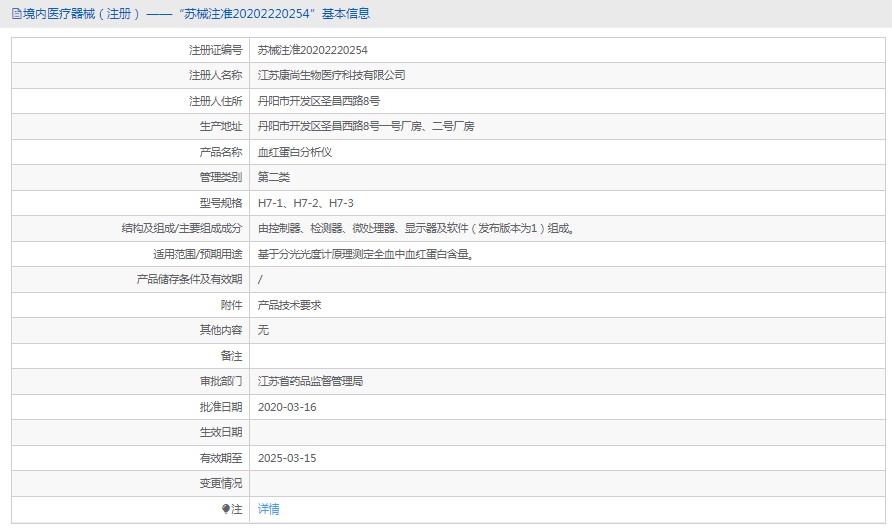Select approval department 江苏省药品监督管理局
The height and width of the screenshot is (530, 892).
310,381
